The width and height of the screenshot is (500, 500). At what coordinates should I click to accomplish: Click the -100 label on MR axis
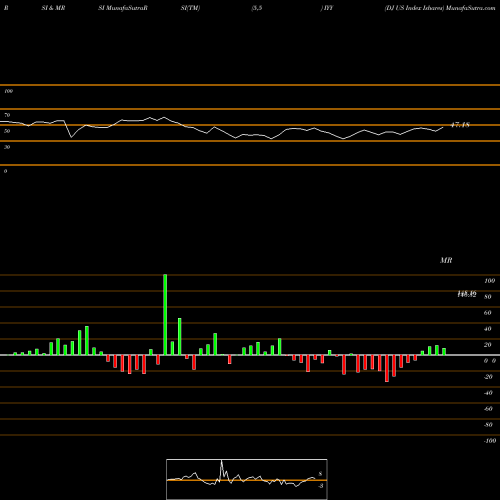click(x=490, y=441)
